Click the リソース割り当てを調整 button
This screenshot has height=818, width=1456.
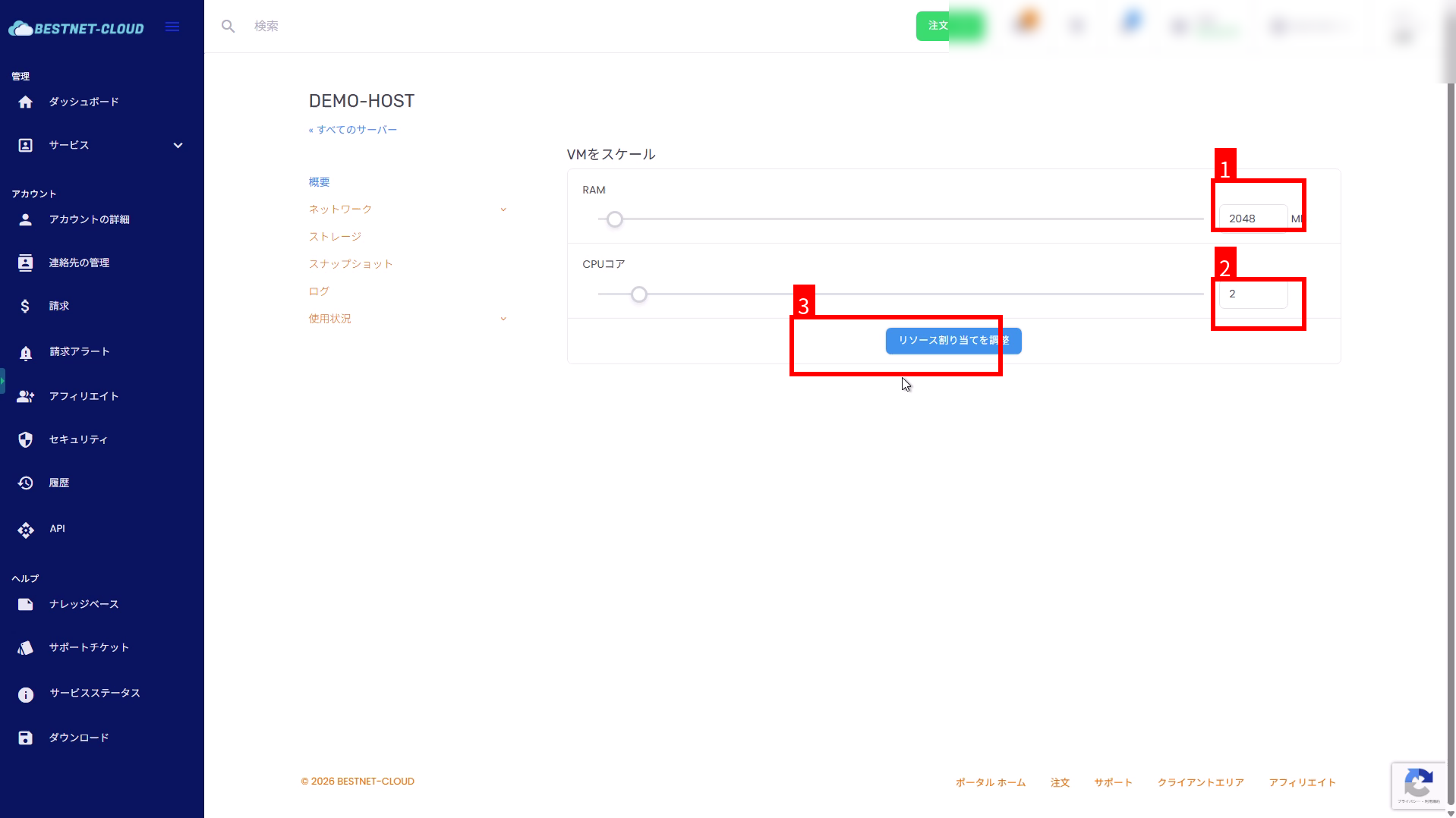point(953,341)
